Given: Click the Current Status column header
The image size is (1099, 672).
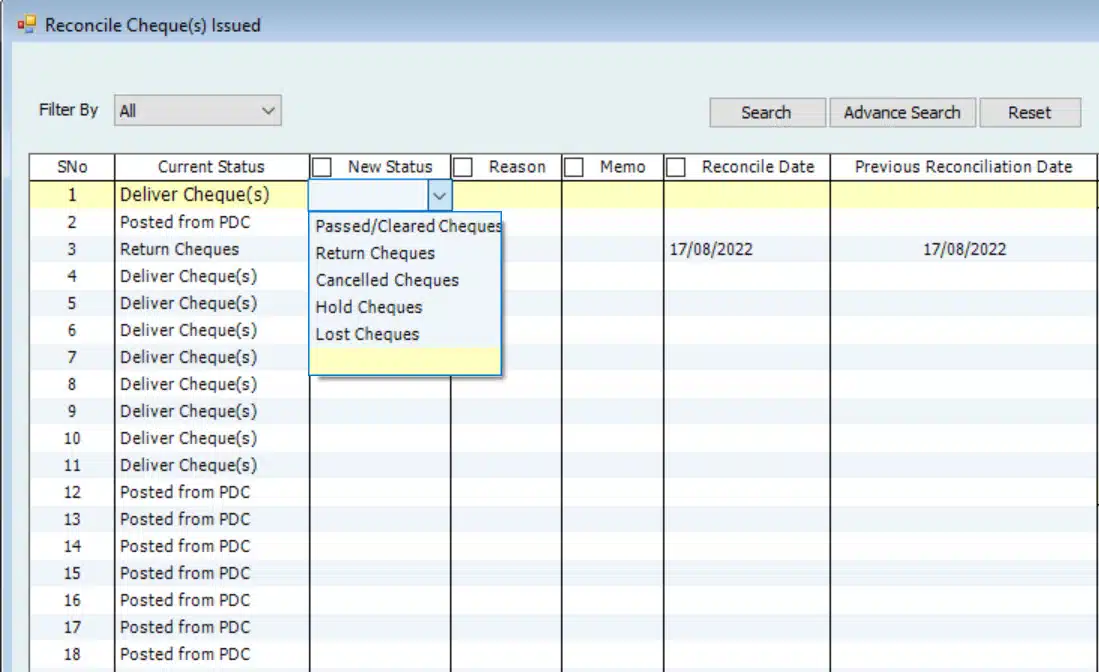Looking at the screenshot, I should tap(211, 167).
